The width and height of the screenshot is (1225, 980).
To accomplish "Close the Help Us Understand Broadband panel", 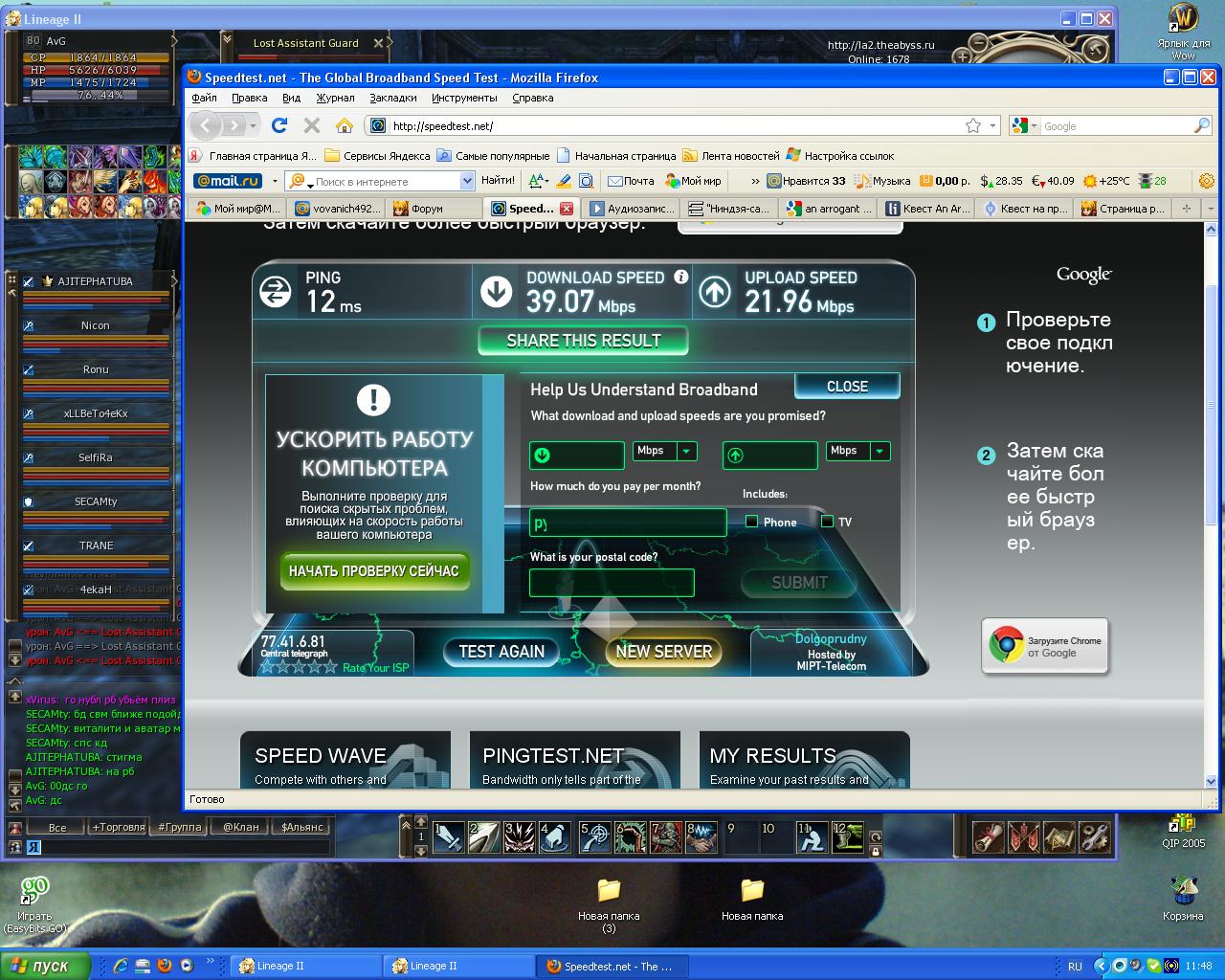I will 847,387.
